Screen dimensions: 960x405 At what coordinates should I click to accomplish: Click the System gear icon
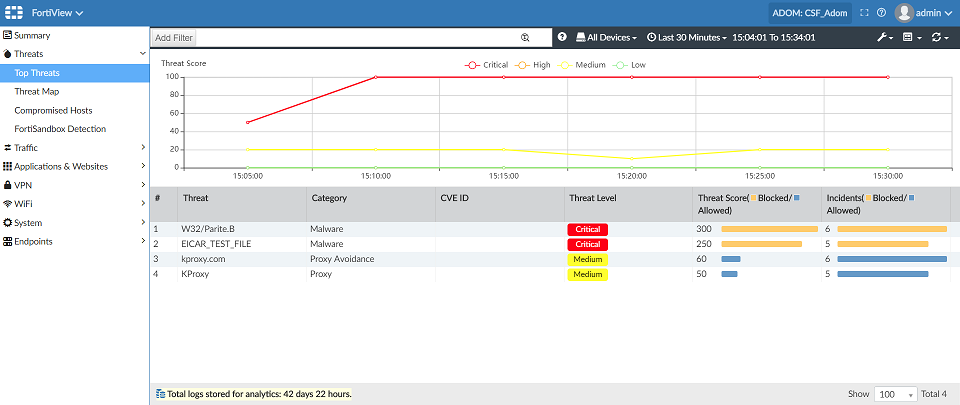pyautogui.click(x=7, y=223)
